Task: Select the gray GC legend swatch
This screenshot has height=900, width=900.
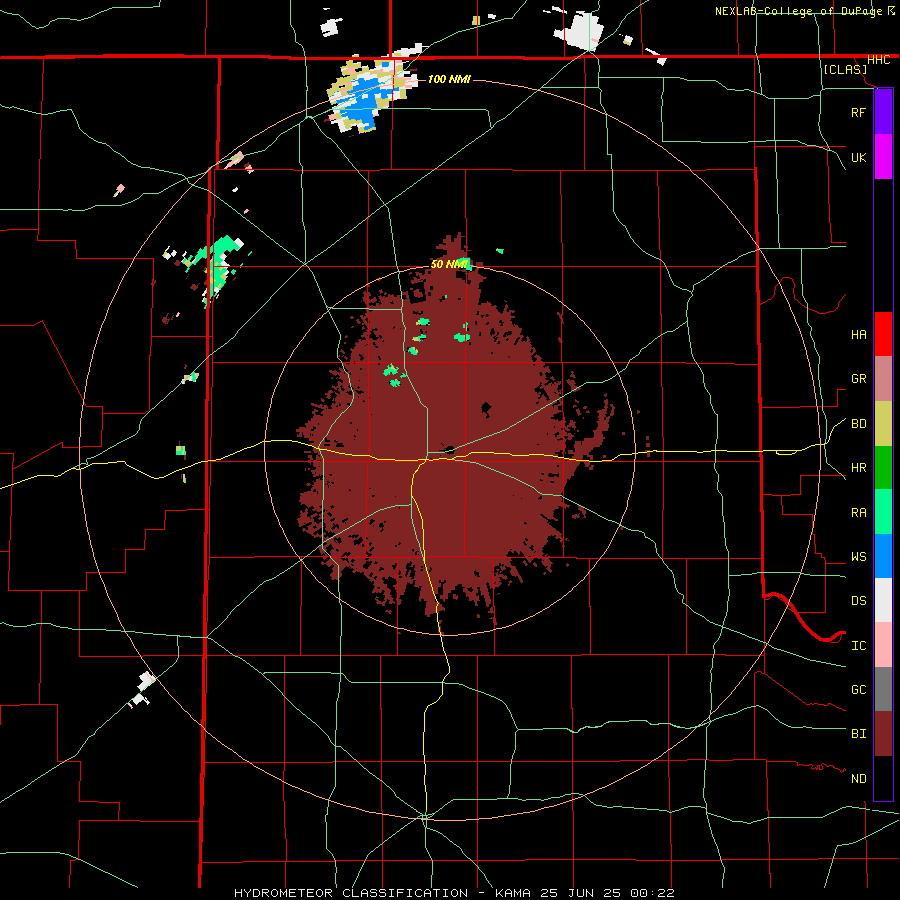Action: coord(883,689)
